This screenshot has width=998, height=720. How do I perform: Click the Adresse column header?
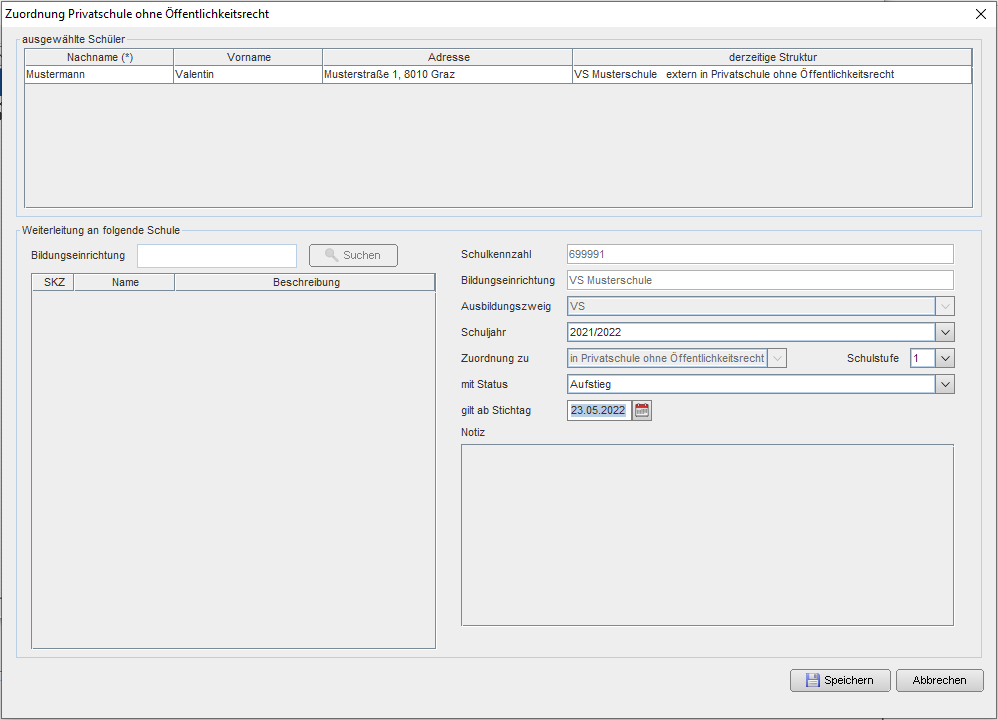coord(447,57)
